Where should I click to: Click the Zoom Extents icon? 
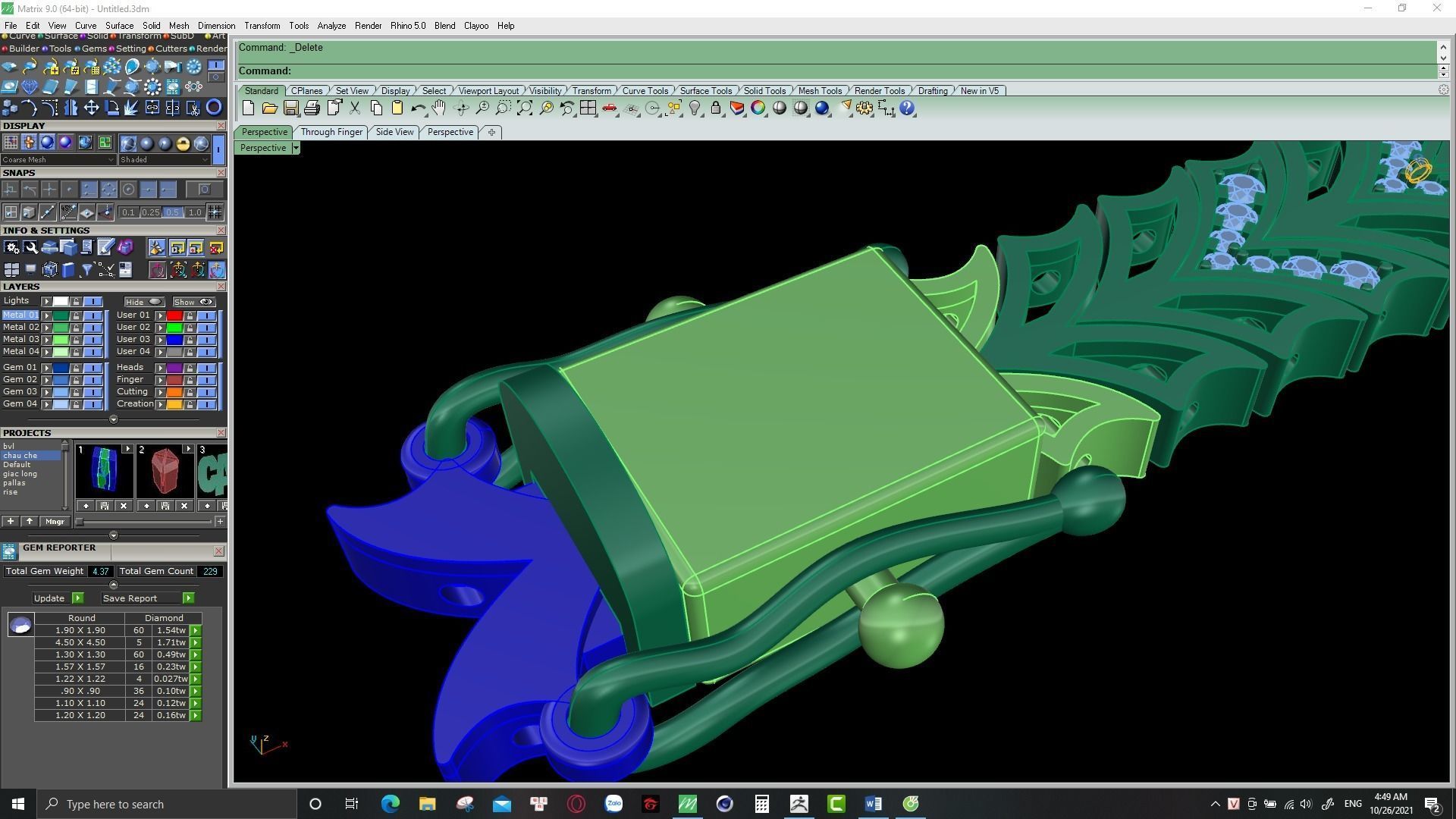click(x=525, y=108)
